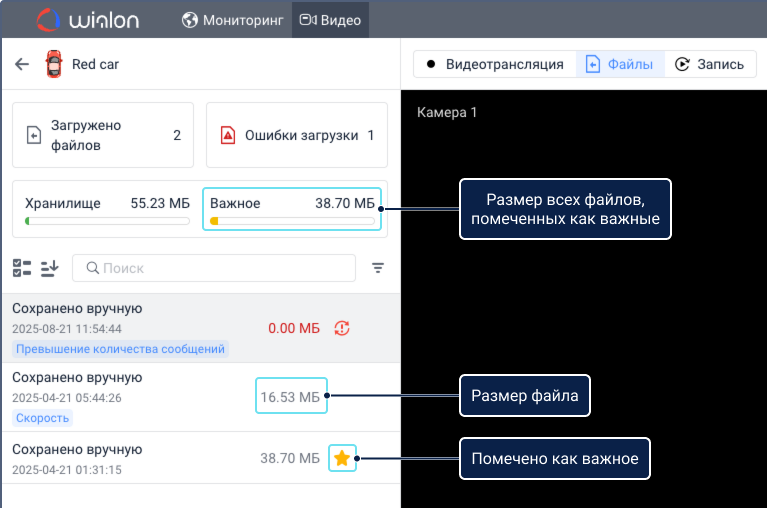Click the 38.70 МБ size in file row

click(x=290, y=458)
